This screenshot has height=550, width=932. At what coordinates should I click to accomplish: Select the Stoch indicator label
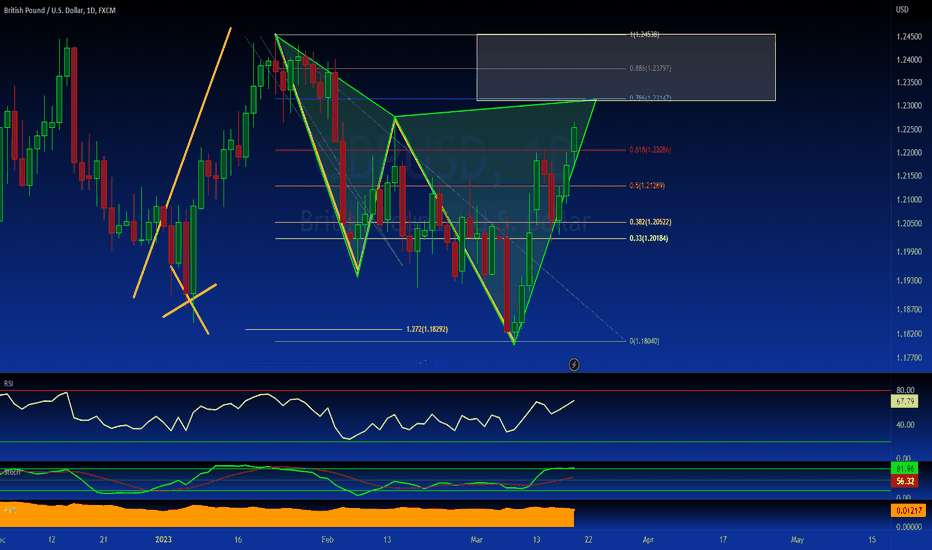12,472
